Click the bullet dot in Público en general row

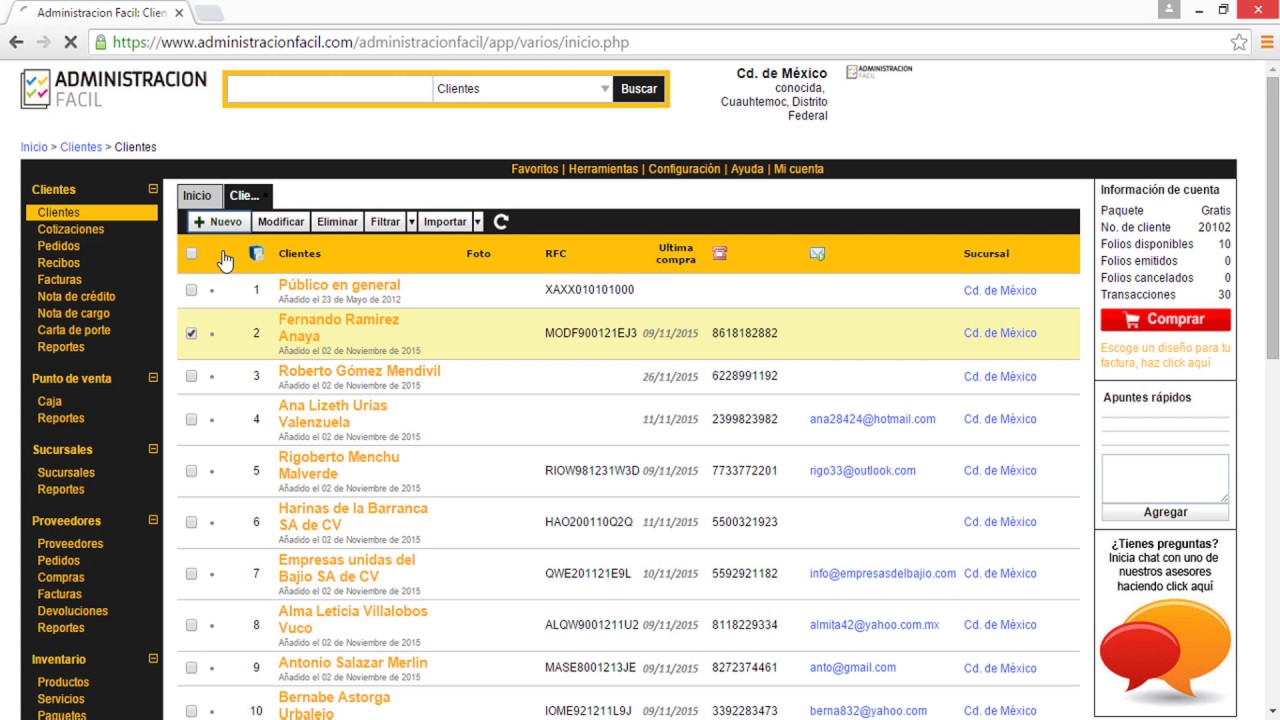(x=212, y=291)
